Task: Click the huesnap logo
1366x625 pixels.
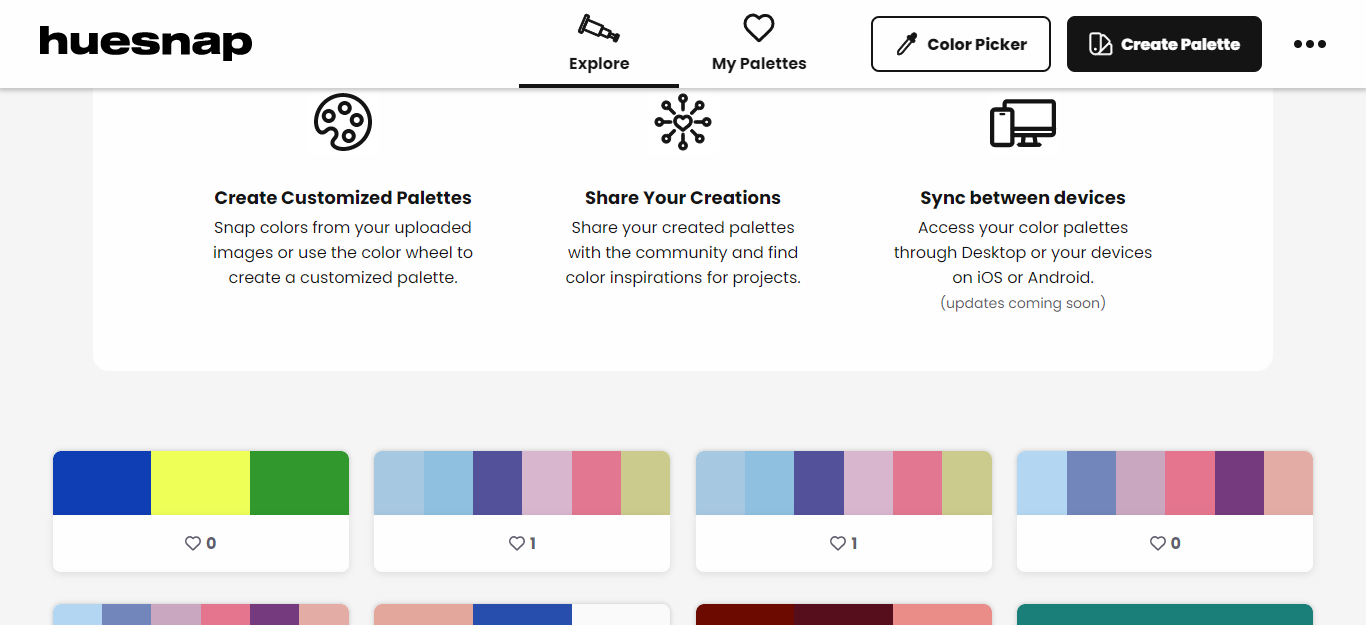Action: click(x=146, y=43)
